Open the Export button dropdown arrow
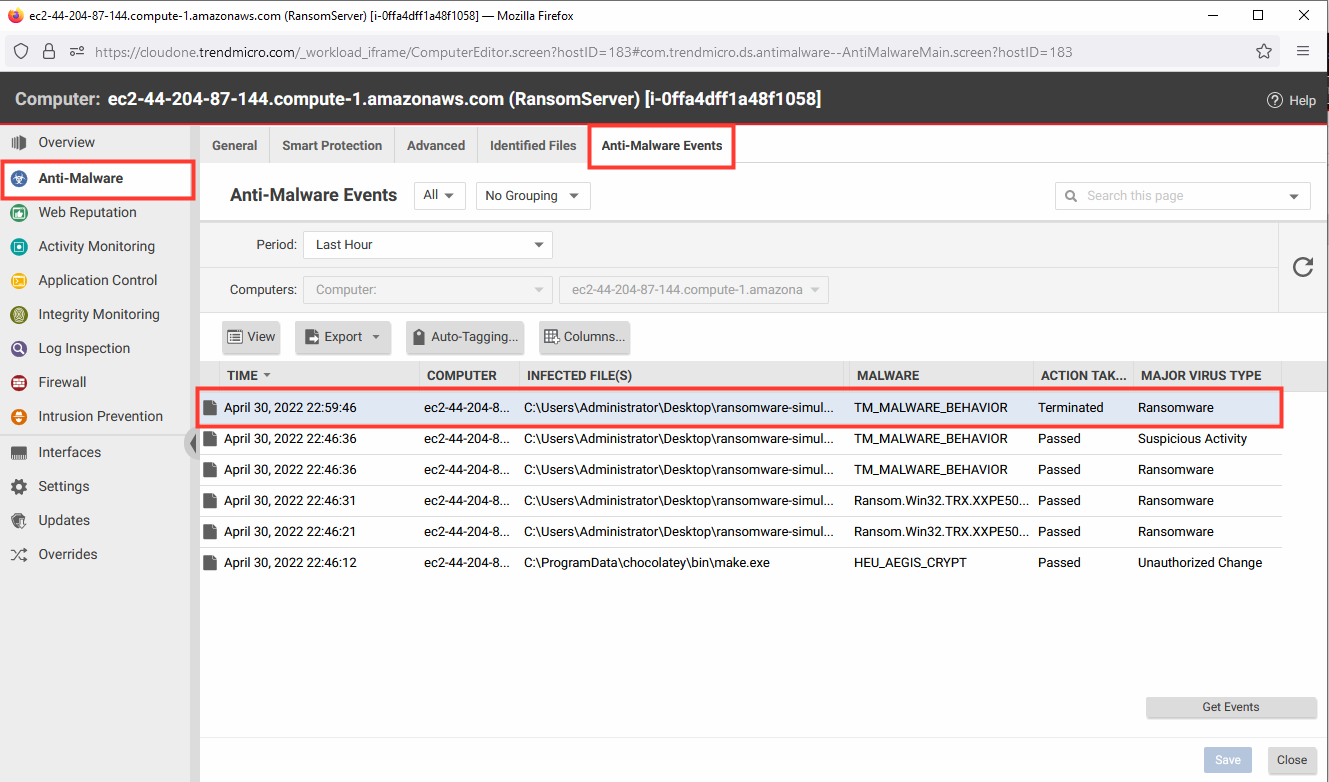Image resolution: width=1329 pixels, height=782 pixels. (376, 338)
